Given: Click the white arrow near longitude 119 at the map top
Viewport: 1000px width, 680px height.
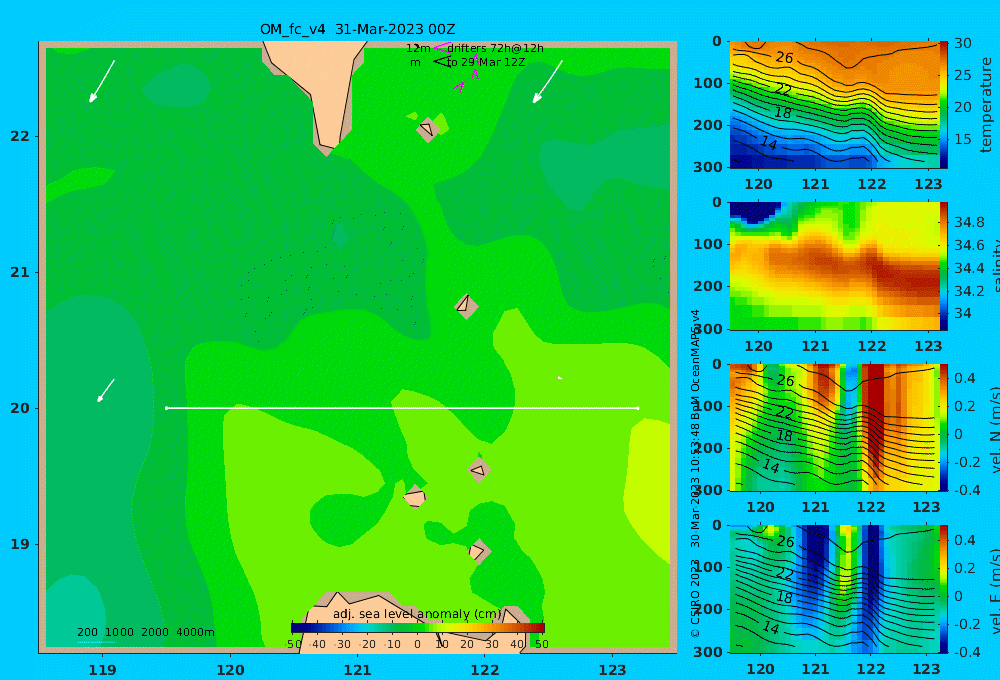Looking at the screenshot, I should pos(102,81).
